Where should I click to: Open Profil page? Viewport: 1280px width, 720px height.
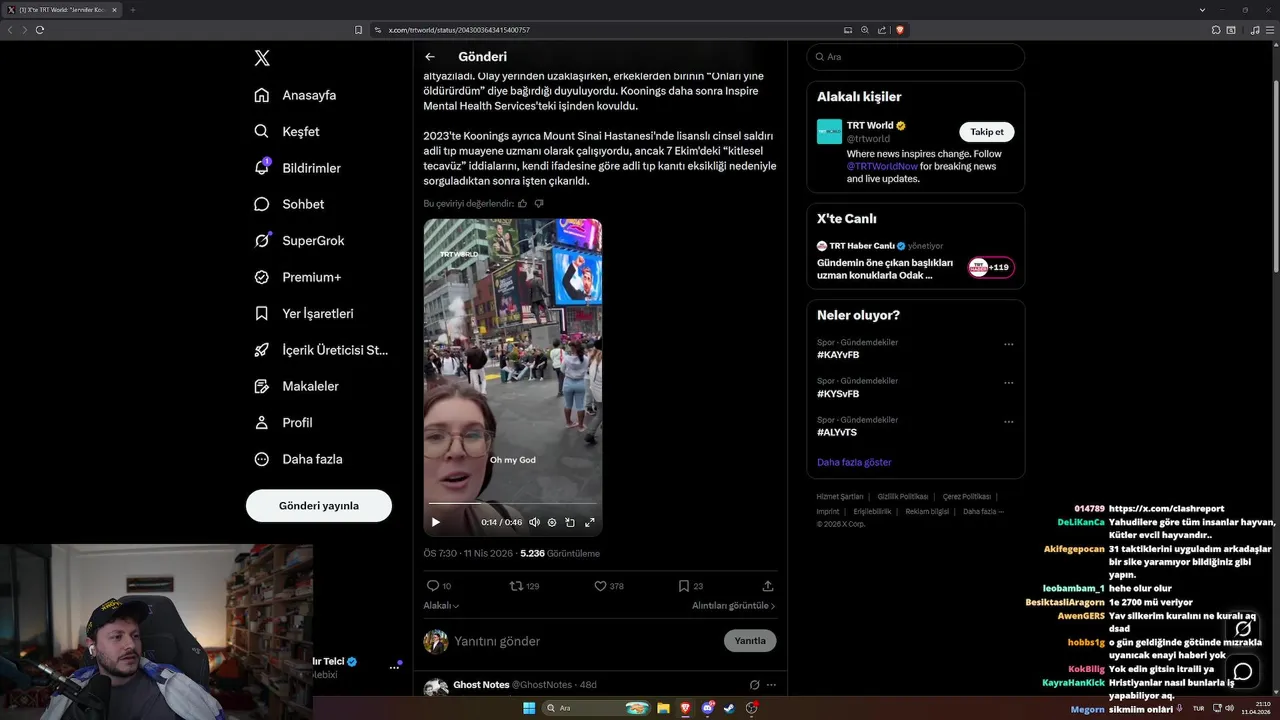coord(283,423)
